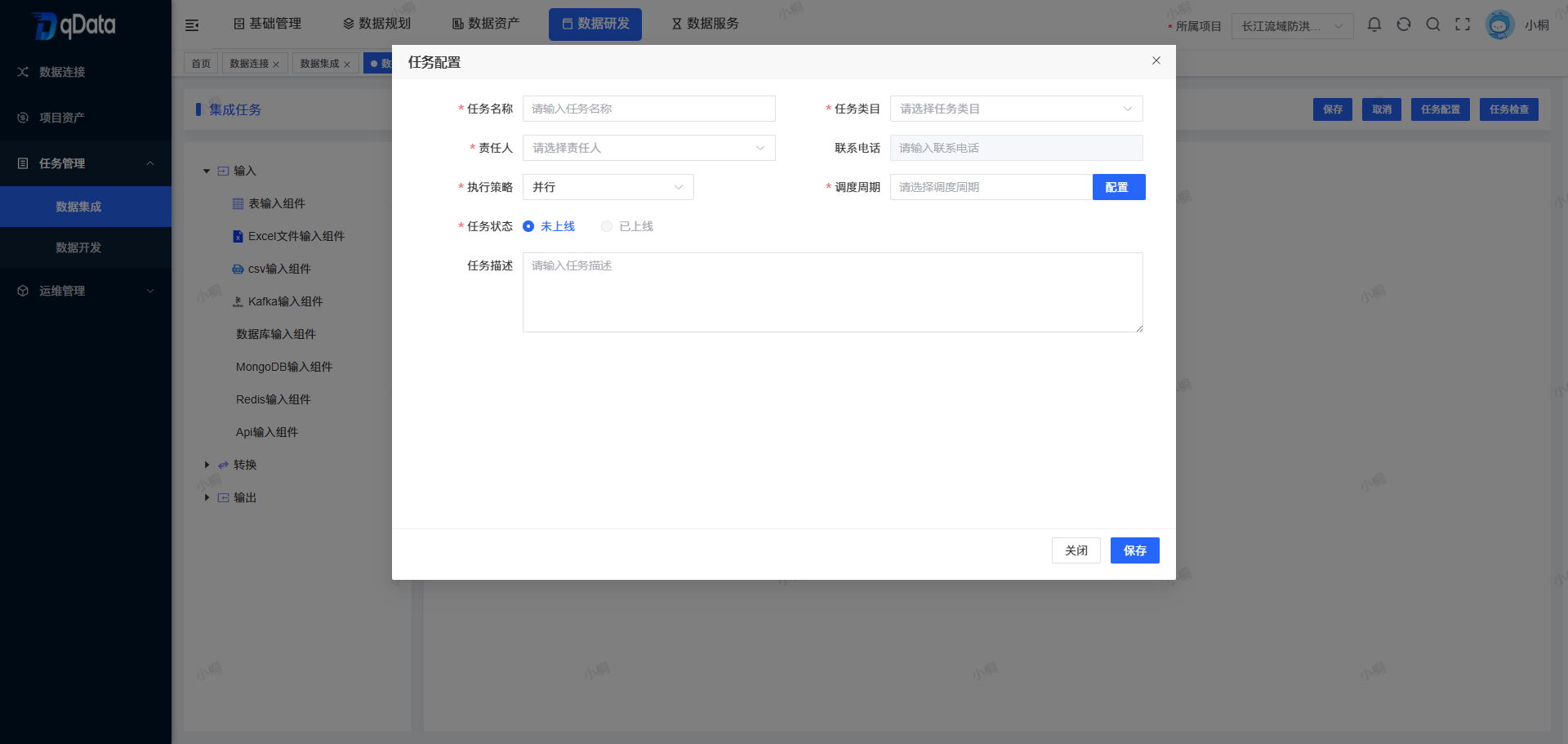Image resolution: width=1568 pixels, height=744 pixels.
Task: Toggle the sidebar collapse hamburger icon
Action: [x=192, y=25]
